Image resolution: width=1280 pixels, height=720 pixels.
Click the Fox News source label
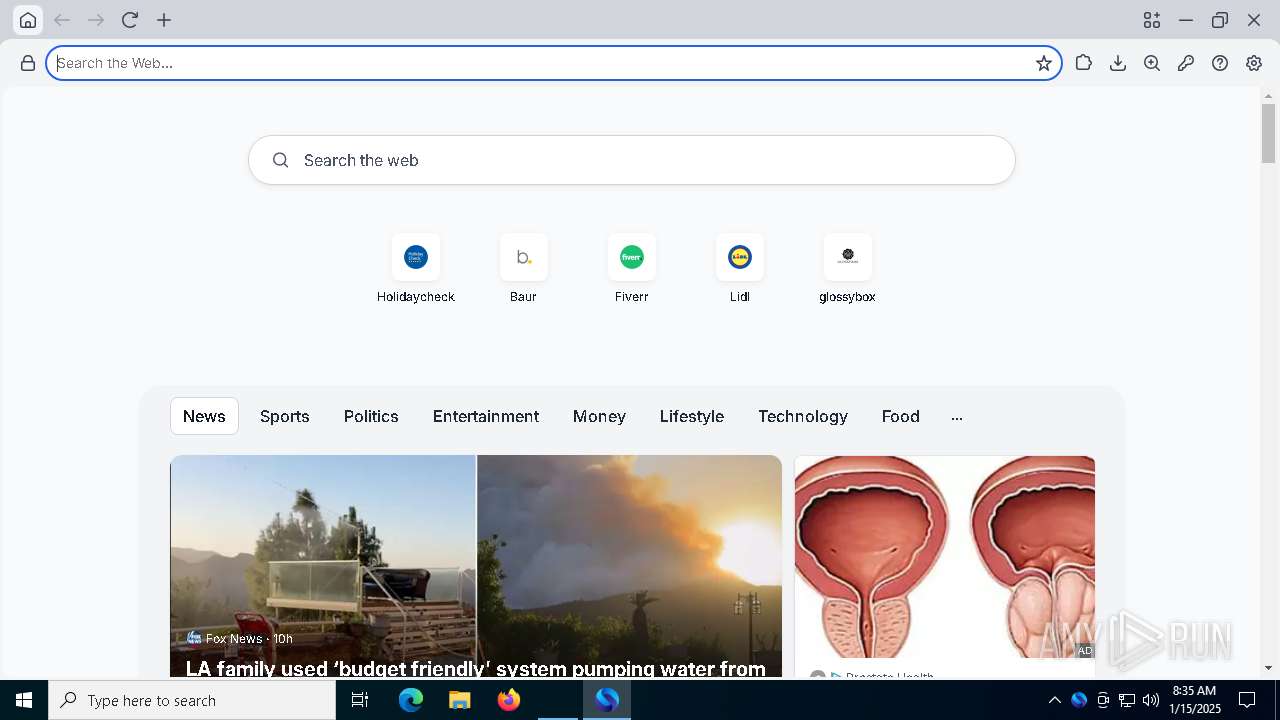pyautogui.click(x=234, y=638)
